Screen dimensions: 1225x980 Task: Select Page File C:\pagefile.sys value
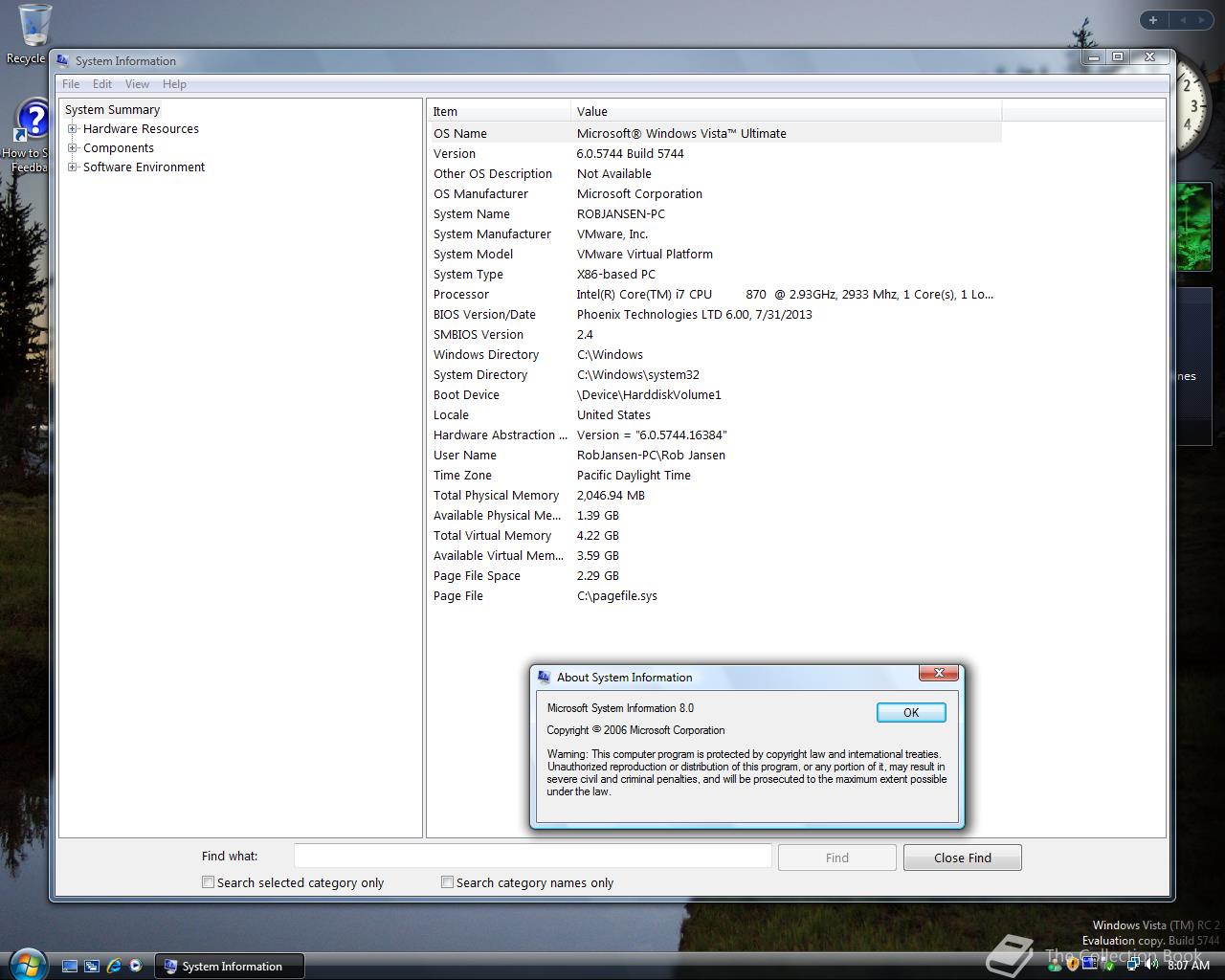click(x=617, y=595)
